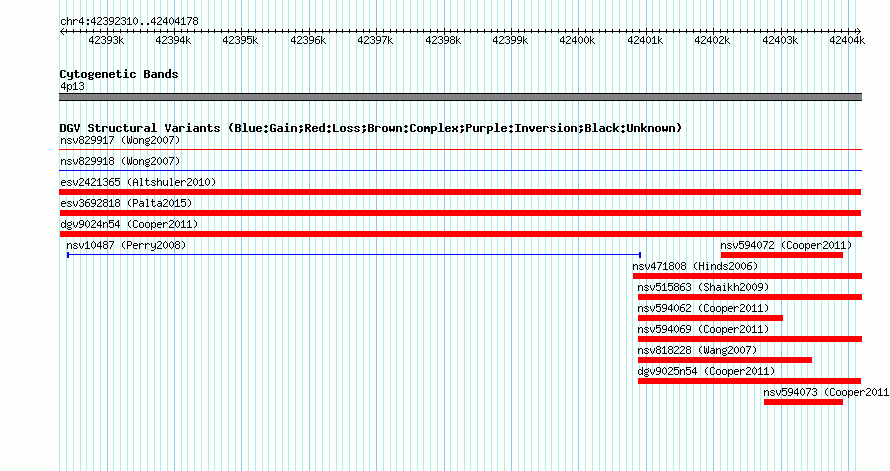Viewport: 890px width, 471px height.
Task: Click the red bar under nsv594073
Action: tap(803, 402)
